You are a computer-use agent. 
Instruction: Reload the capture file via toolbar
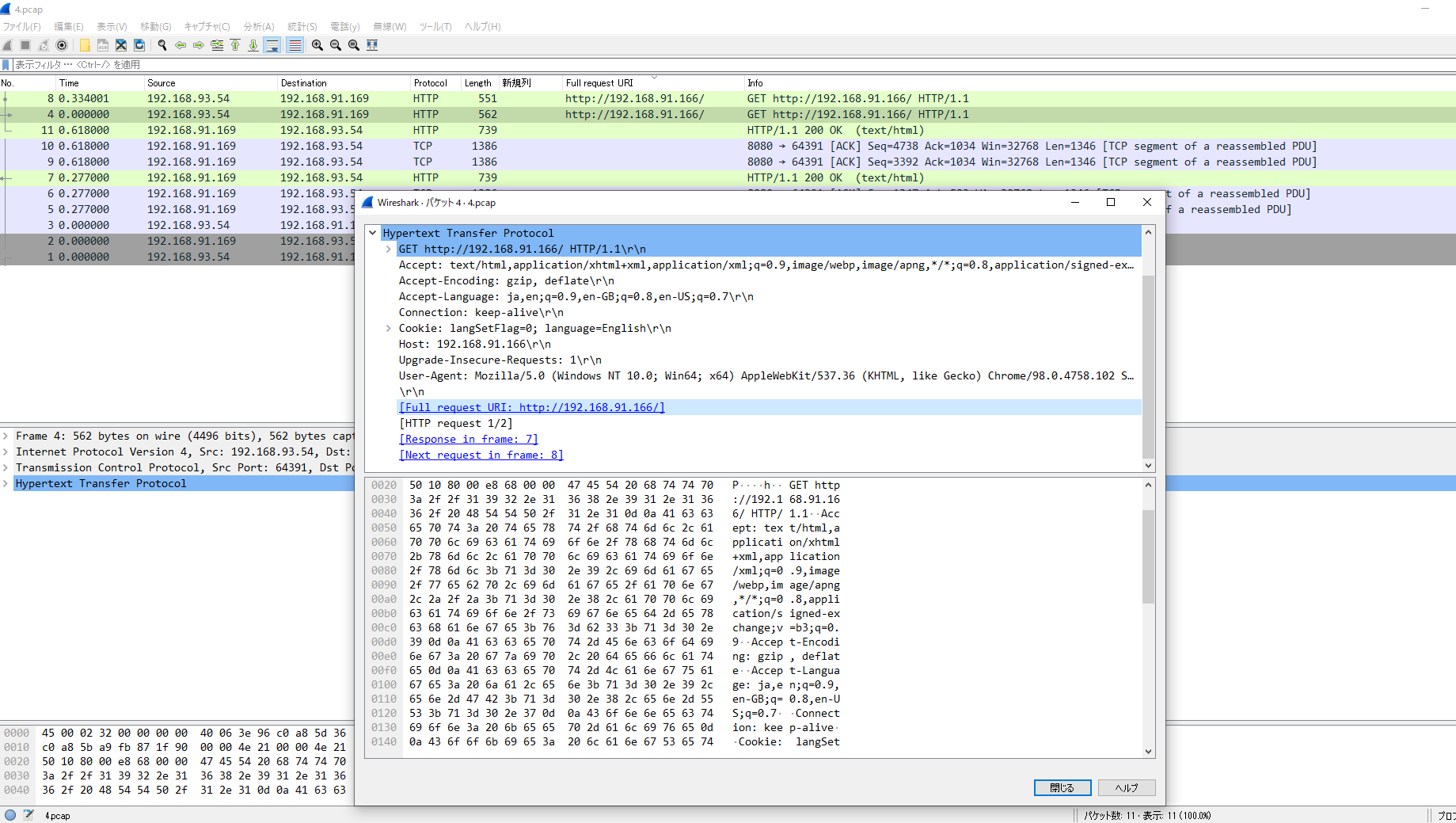[x=139, y=45]
